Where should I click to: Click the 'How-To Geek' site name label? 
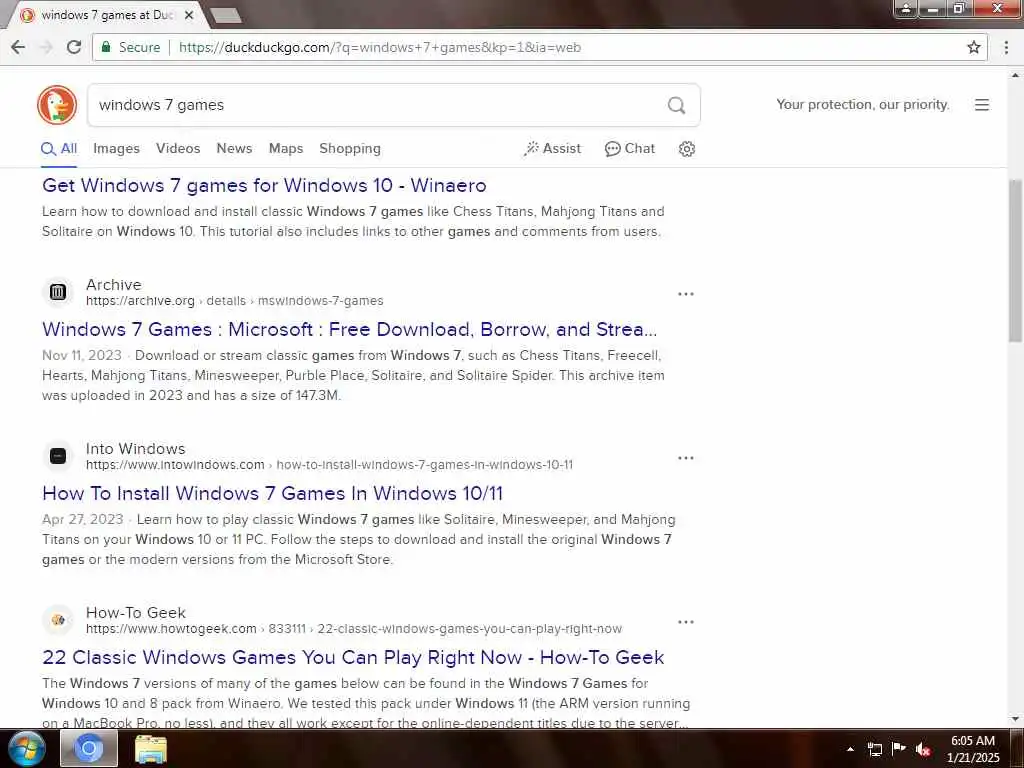coord(136,613)
